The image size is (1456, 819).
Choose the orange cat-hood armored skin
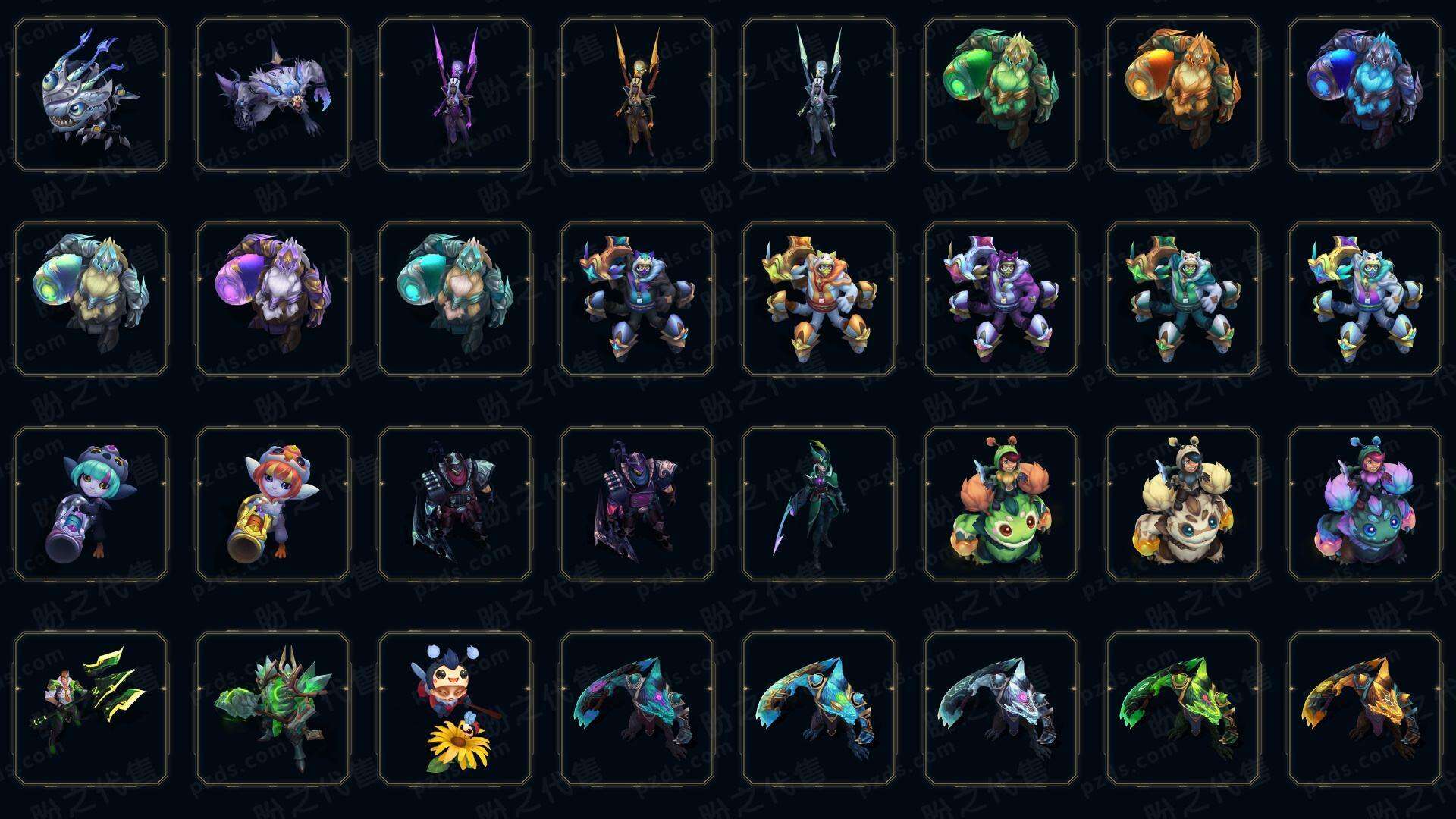[819, 299]
